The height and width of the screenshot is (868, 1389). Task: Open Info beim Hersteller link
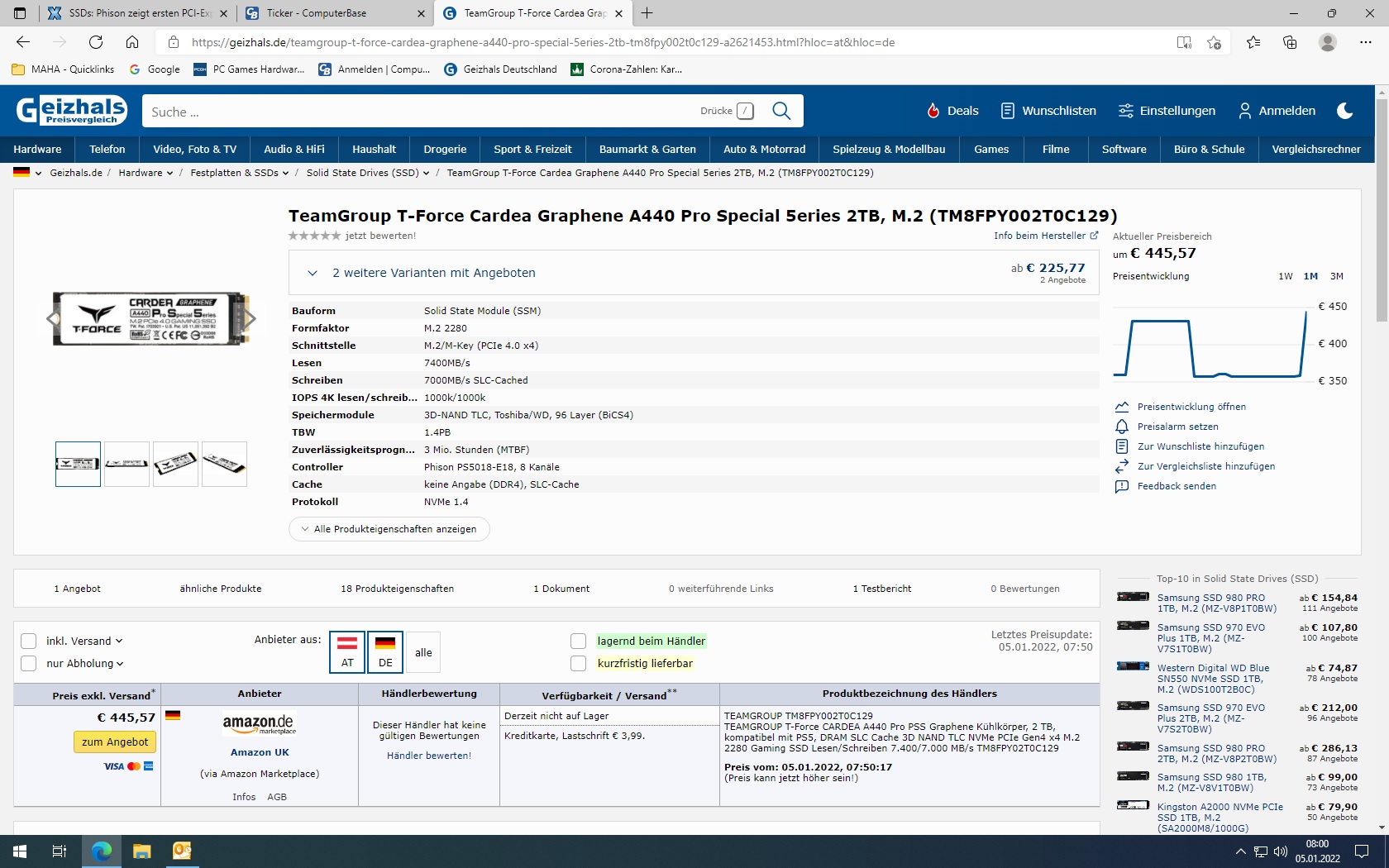[1046, 236]
